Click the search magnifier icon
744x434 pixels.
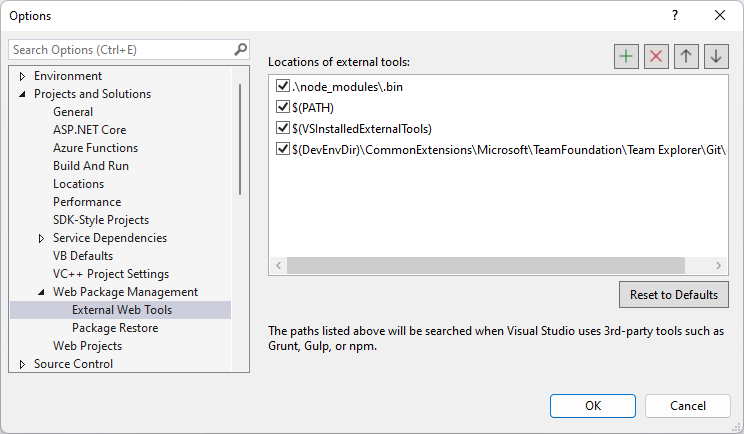coord(240,49)
